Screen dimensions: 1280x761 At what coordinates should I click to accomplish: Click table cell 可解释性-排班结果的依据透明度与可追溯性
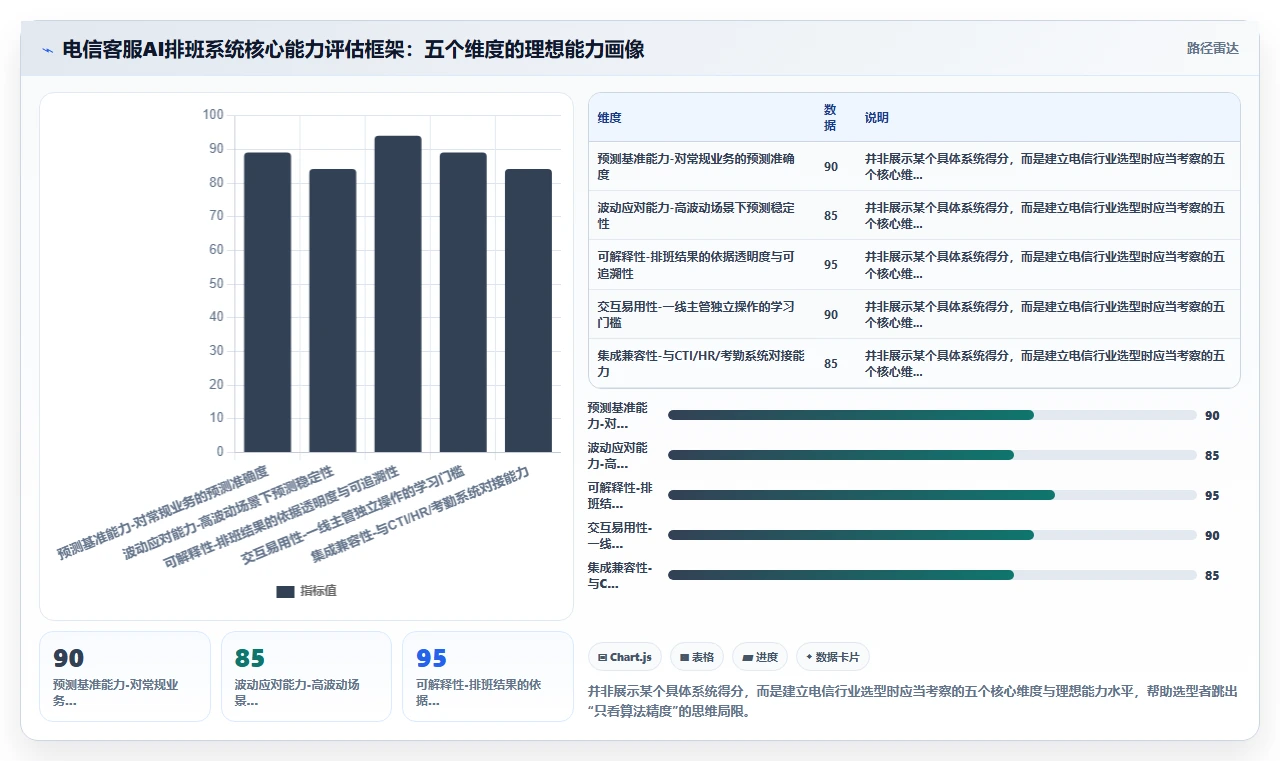tap(700, 264)
